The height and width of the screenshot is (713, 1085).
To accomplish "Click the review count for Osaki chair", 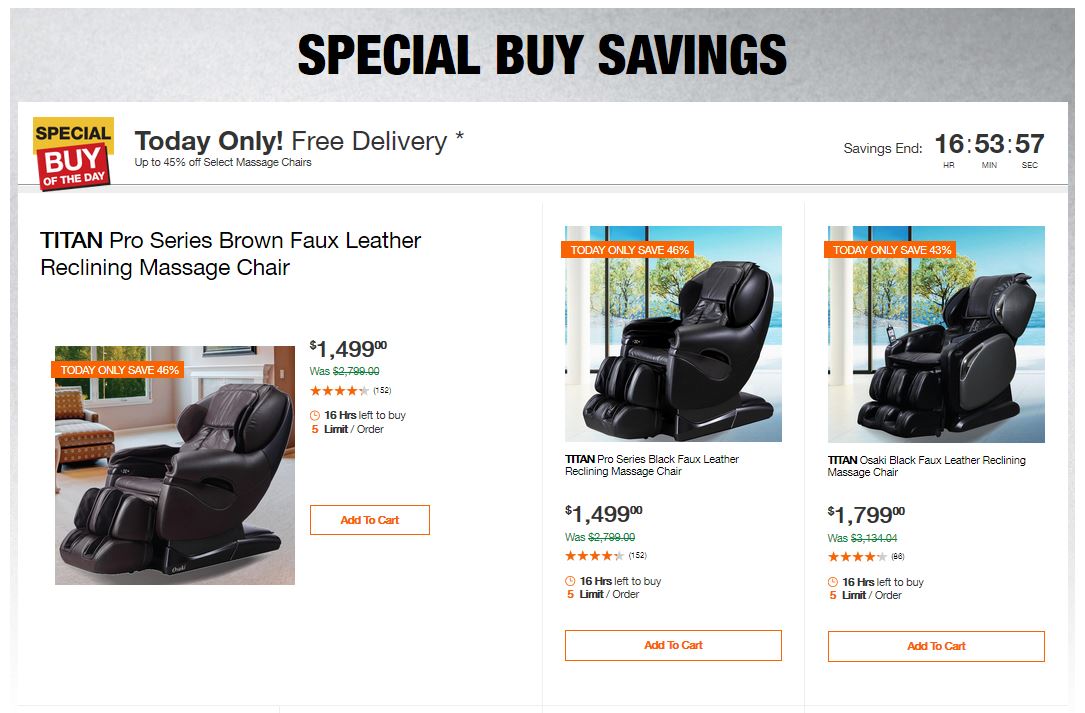I will tap(898, 557).
